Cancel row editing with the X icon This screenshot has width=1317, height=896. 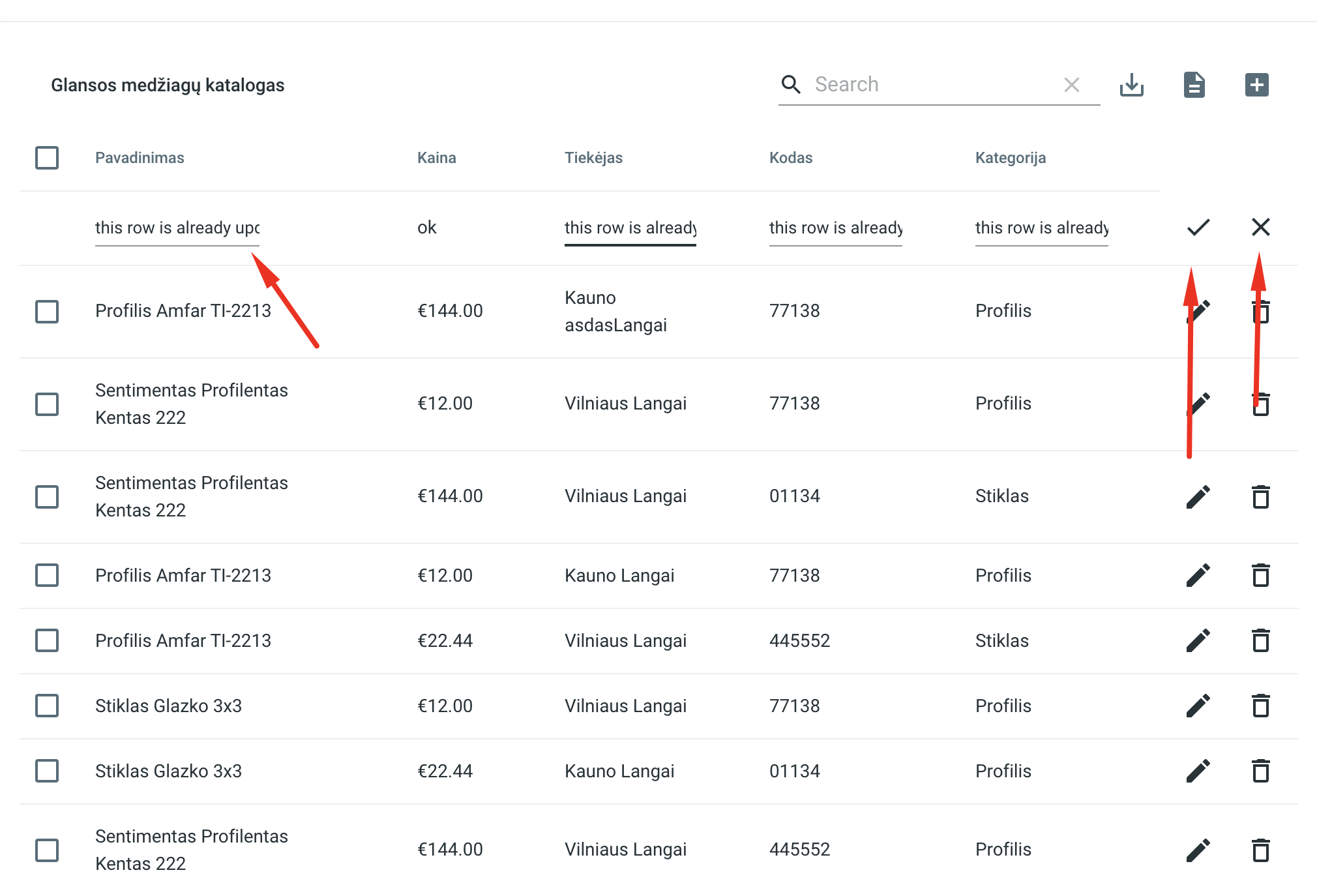[1260, 228]
